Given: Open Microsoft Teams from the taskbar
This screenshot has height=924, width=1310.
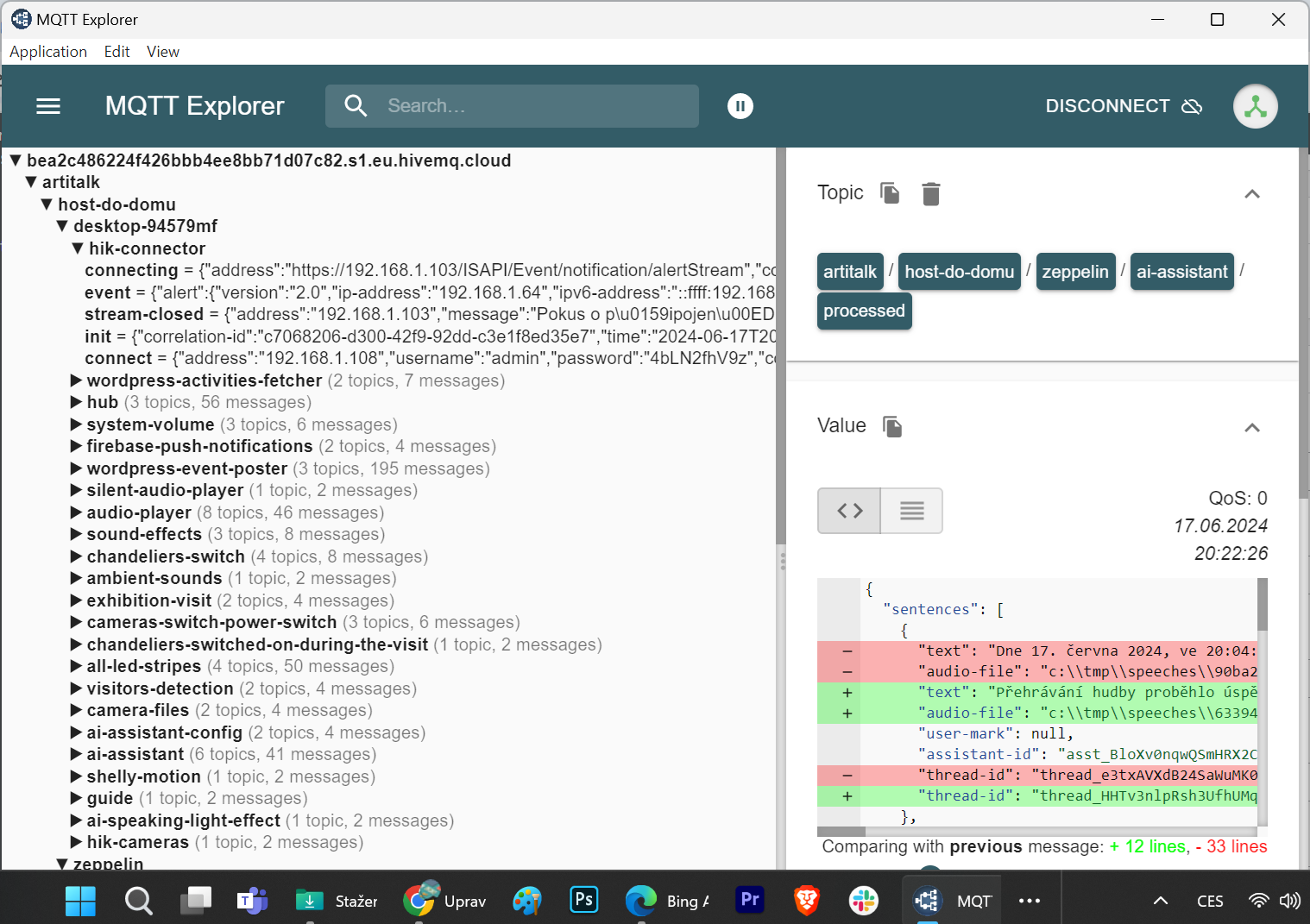Looking at the screenshot, I should [252, 901].
